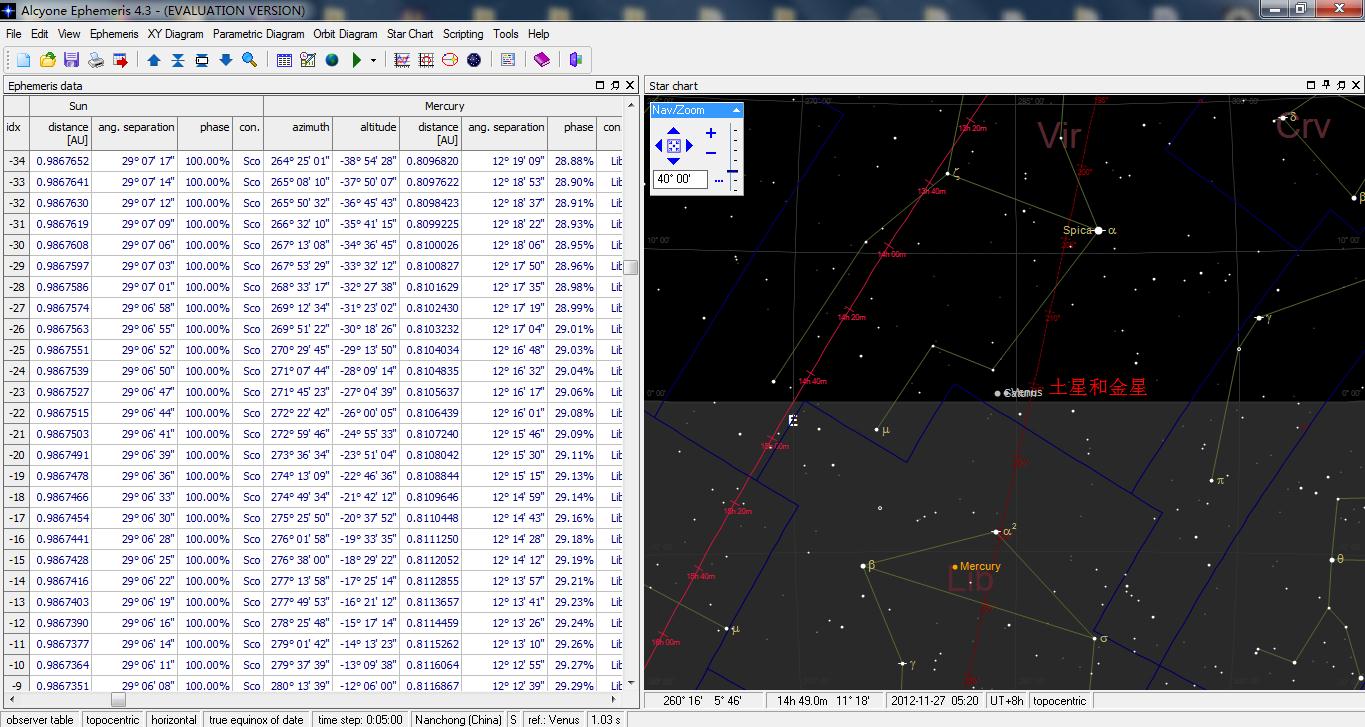The width and height of the screenshot is (1365, 727).
Task: Click the blue down arrow toolbar icon
Action: [x=226, y=60]
